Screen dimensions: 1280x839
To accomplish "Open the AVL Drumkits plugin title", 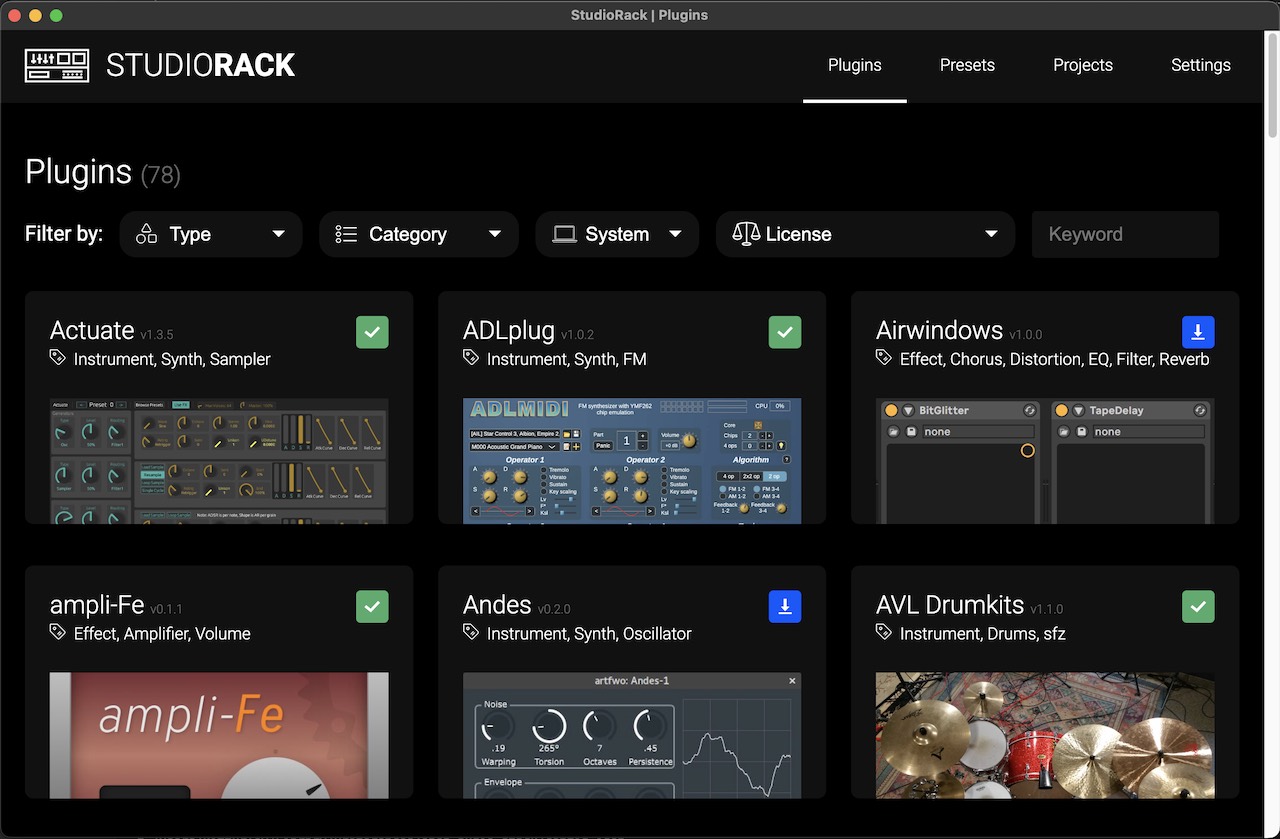I will [950, 605].
